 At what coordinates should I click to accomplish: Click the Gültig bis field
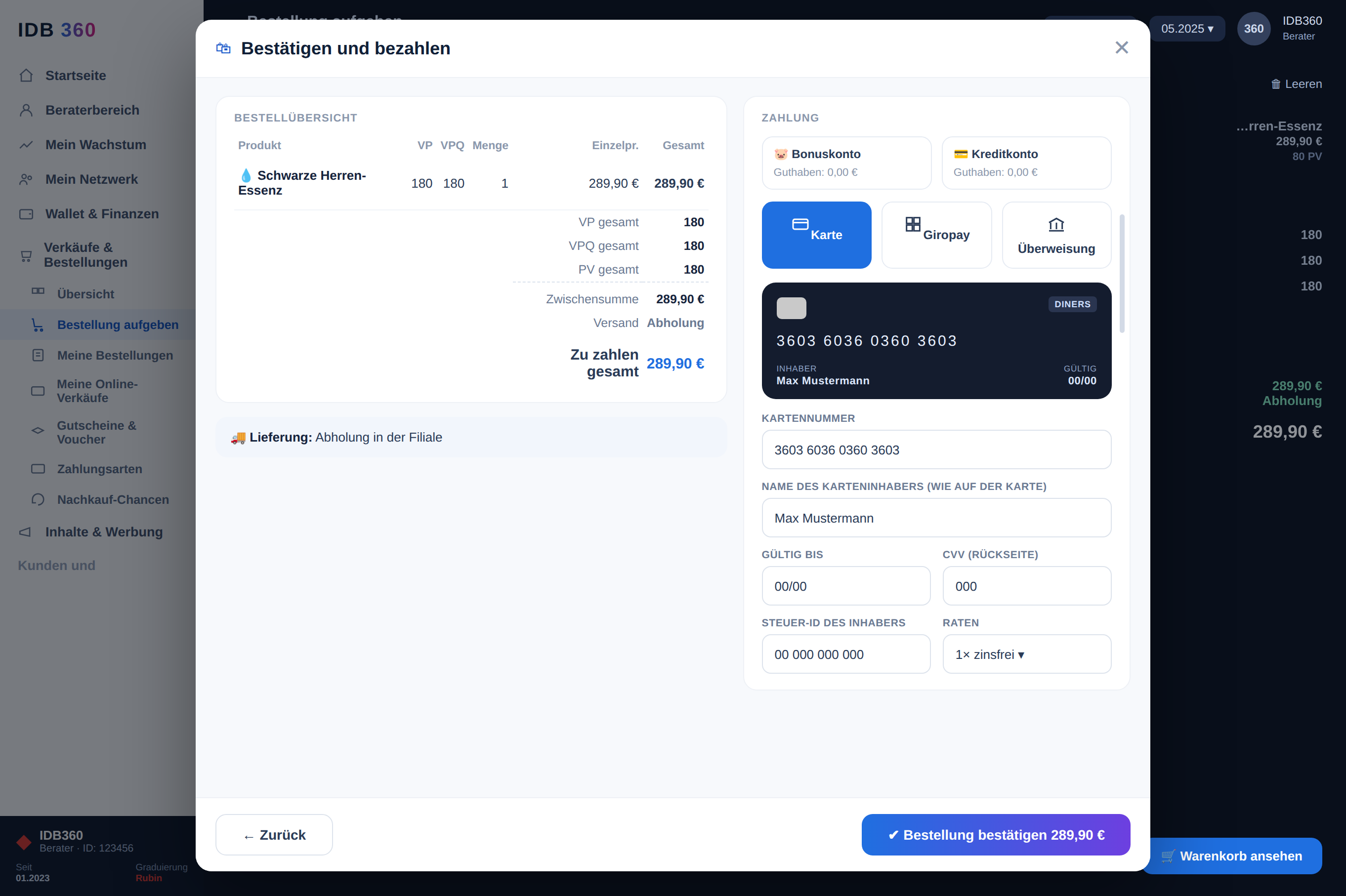846,586
